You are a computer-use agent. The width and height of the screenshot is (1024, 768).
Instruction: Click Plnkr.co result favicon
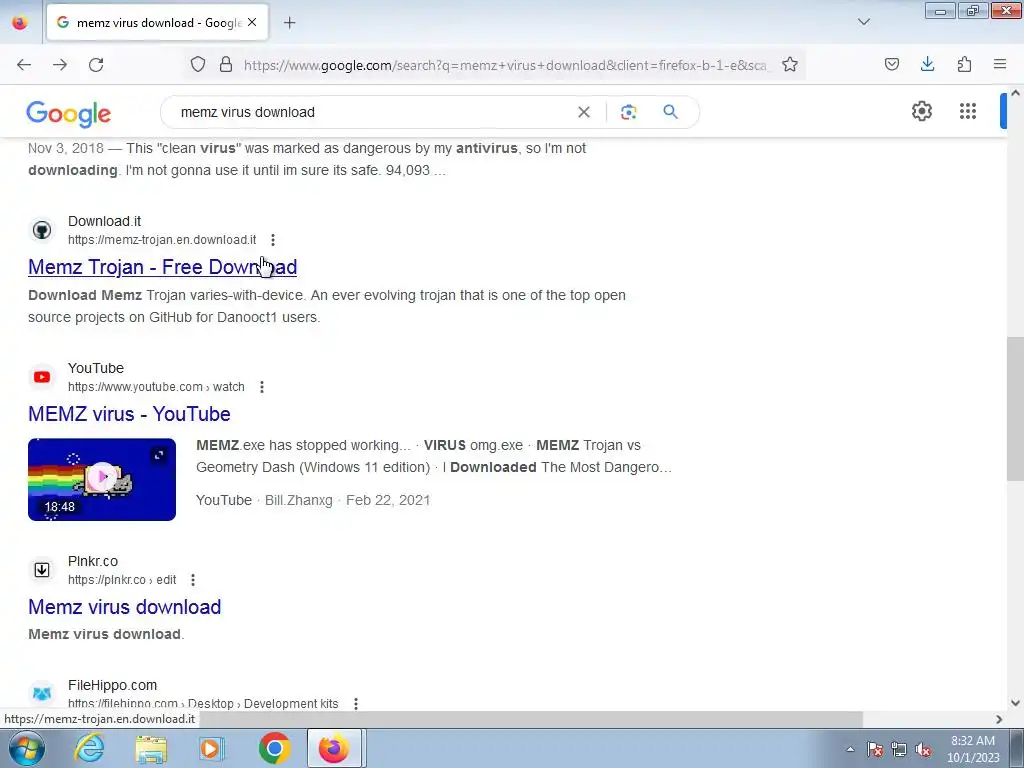coord(42,569)
